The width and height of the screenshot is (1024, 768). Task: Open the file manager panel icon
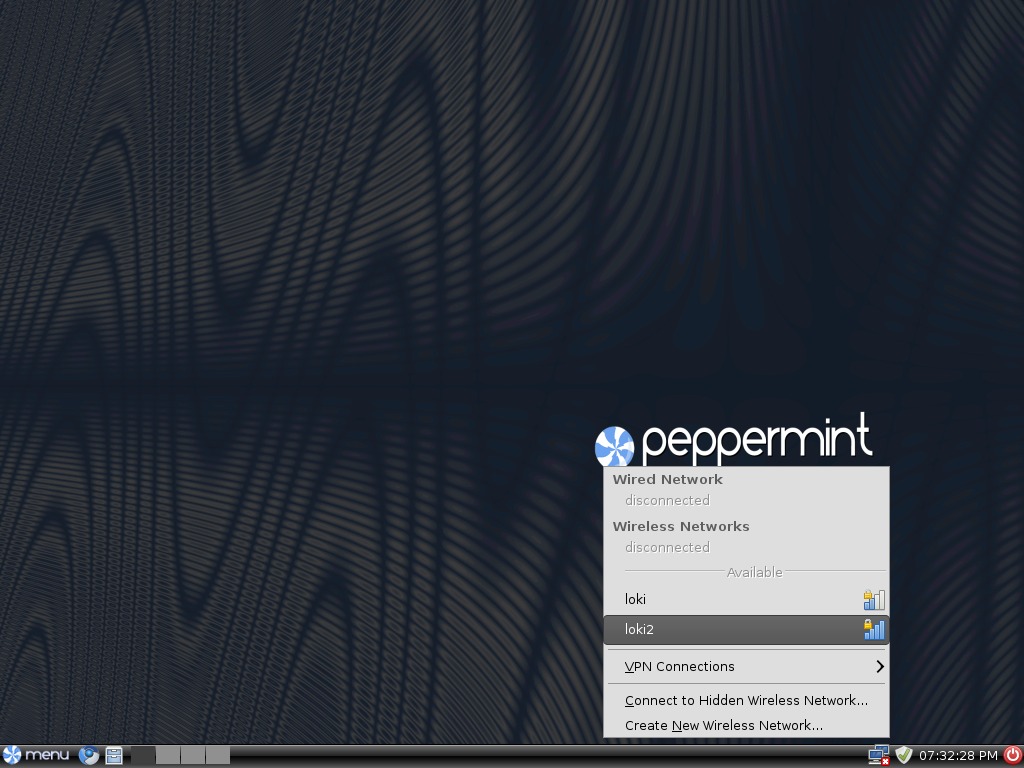click(x=114, y=755)
